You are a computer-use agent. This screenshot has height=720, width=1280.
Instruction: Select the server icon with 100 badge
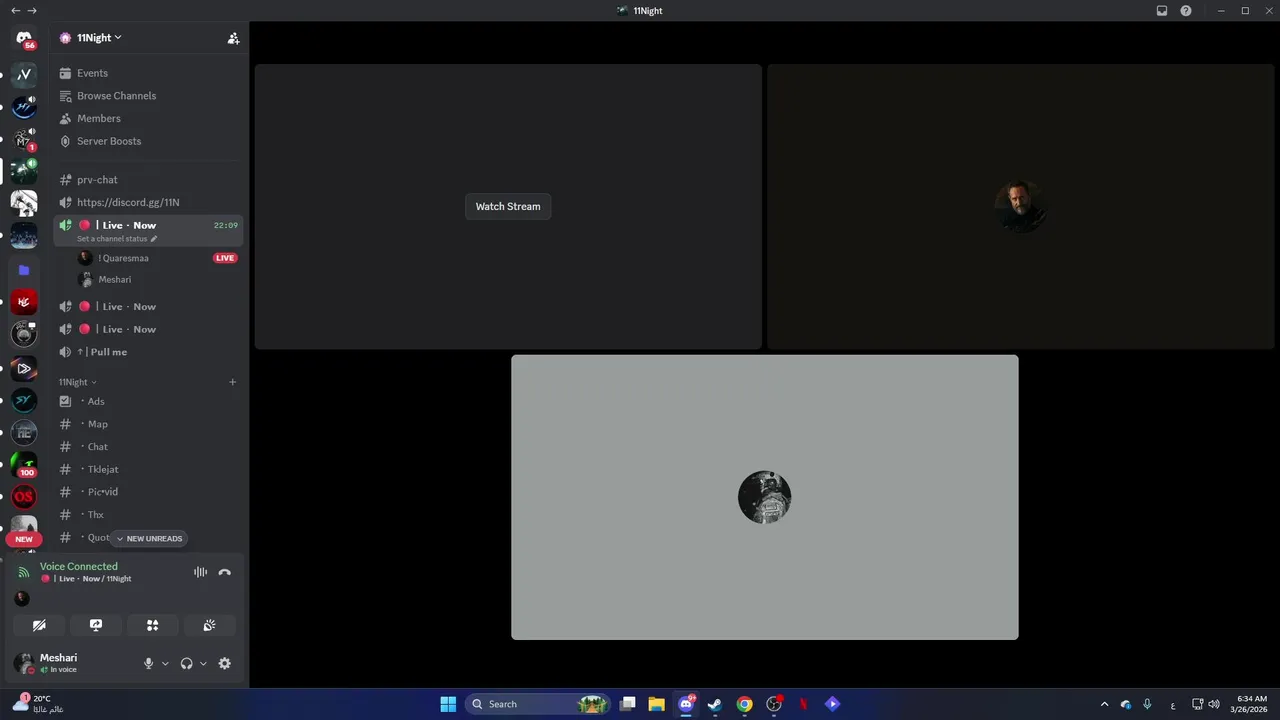(x=24, y=464)
